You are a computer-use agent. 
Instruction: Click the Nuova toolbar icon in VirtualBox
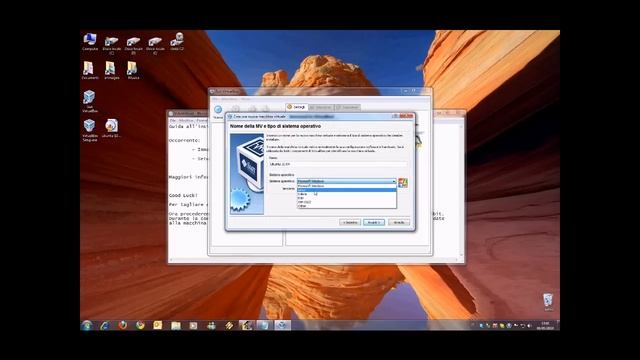pos(218,111)
